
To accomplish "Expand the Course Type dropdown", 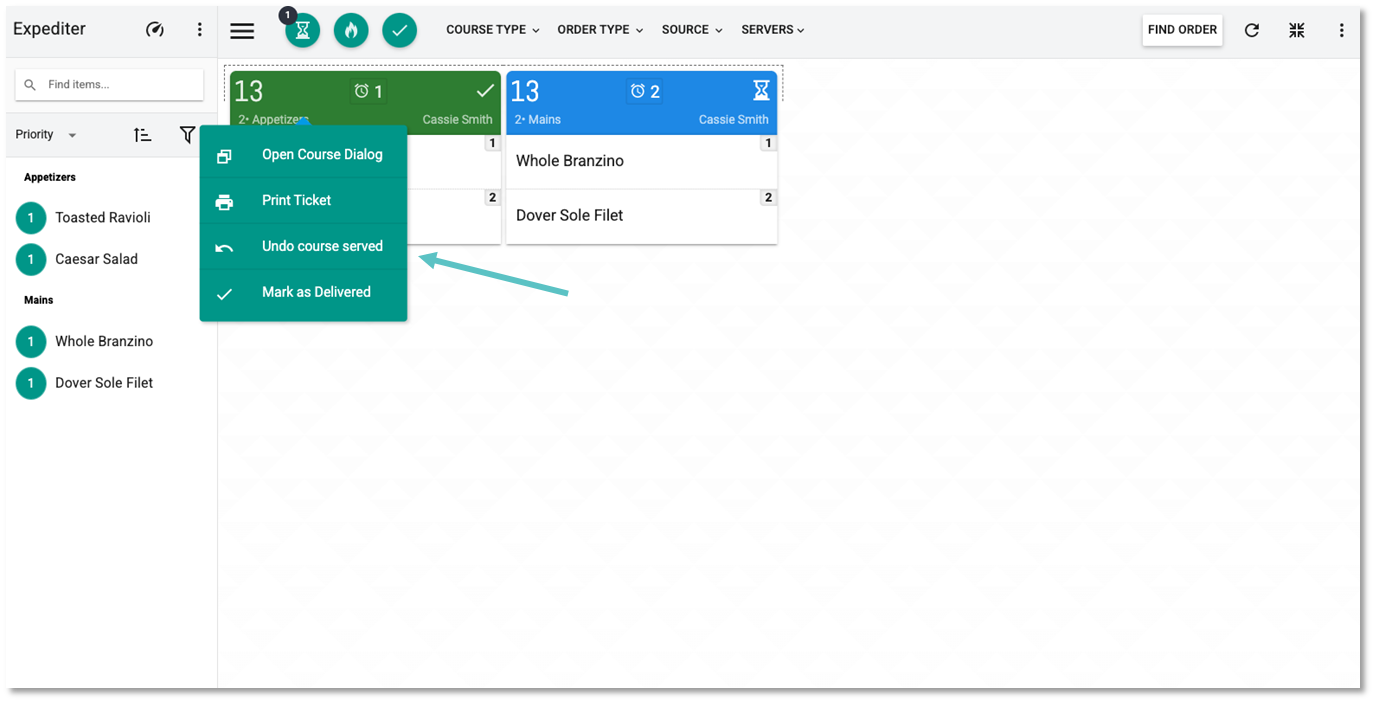I will [x=492, y=30].
